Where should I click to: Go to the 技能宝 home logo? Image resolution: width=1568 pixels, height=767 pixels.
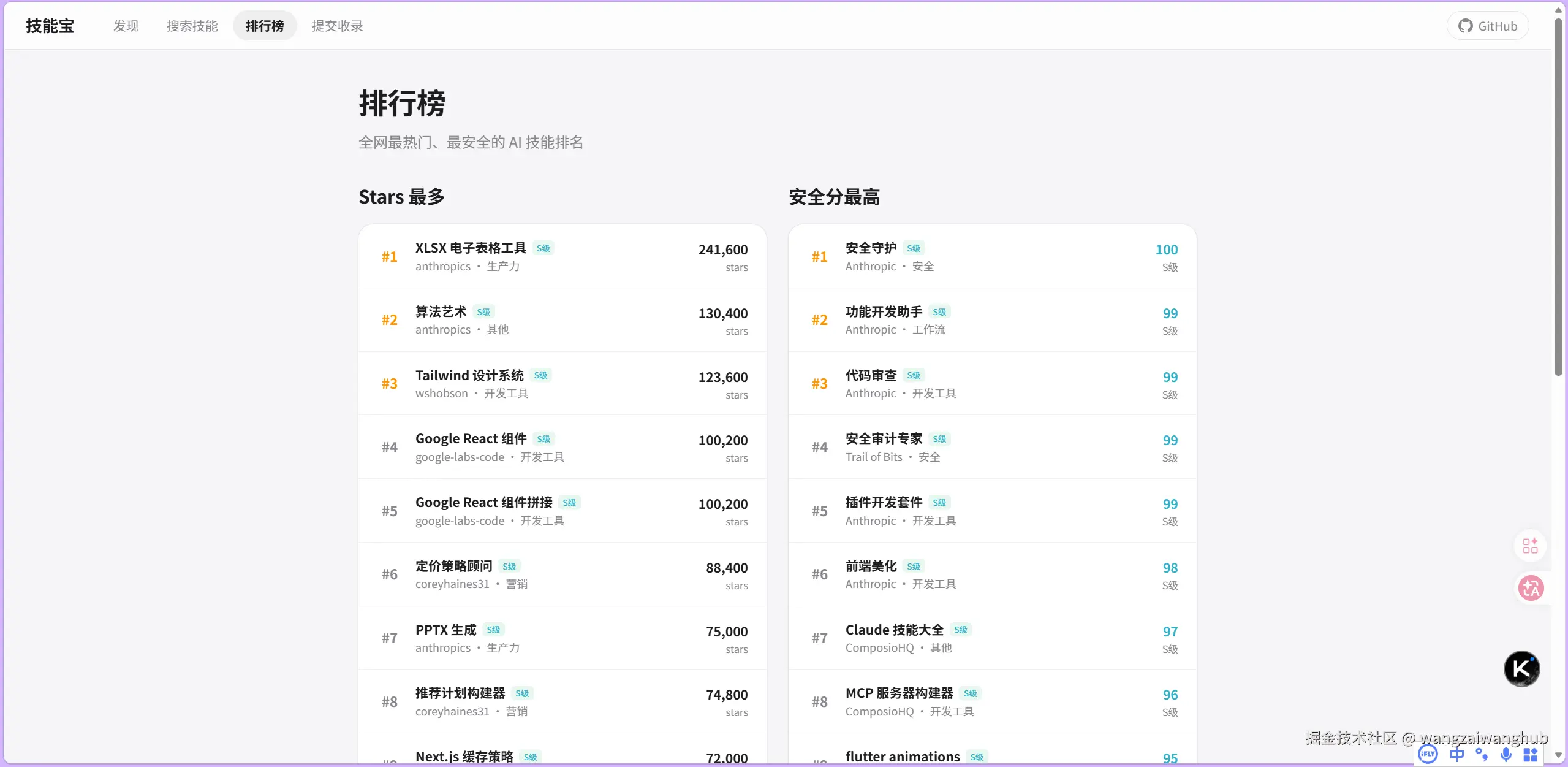50,26
